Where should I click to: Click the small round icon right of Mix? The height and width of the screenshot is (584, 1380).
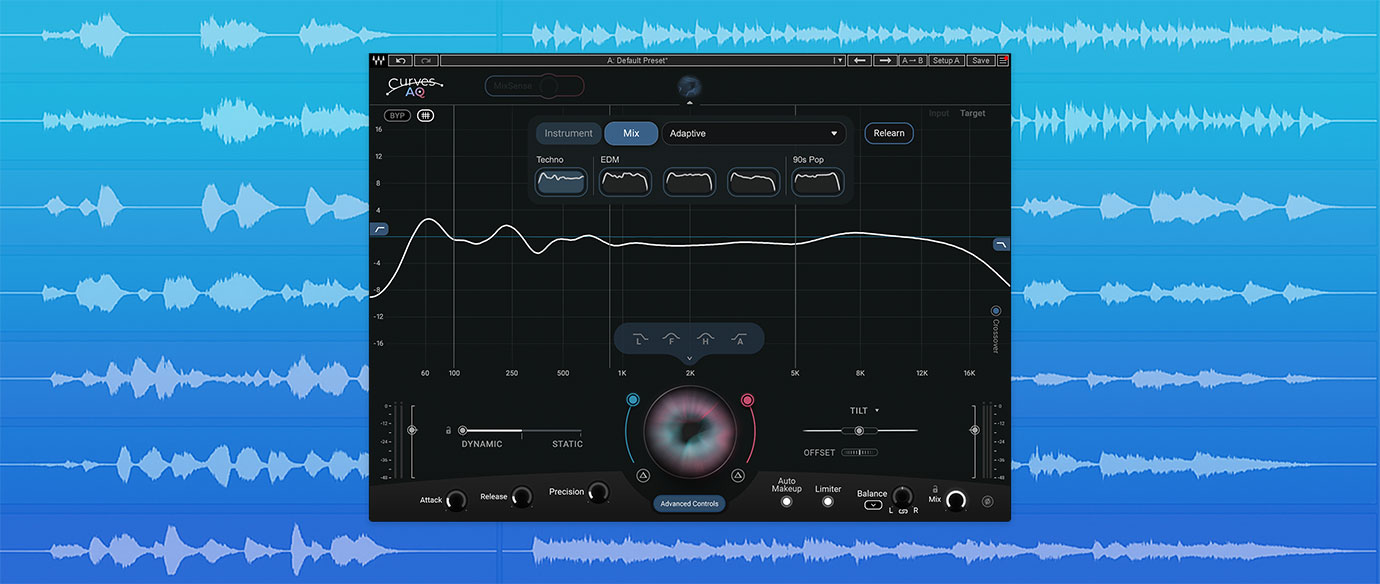[x=988, y=501]
